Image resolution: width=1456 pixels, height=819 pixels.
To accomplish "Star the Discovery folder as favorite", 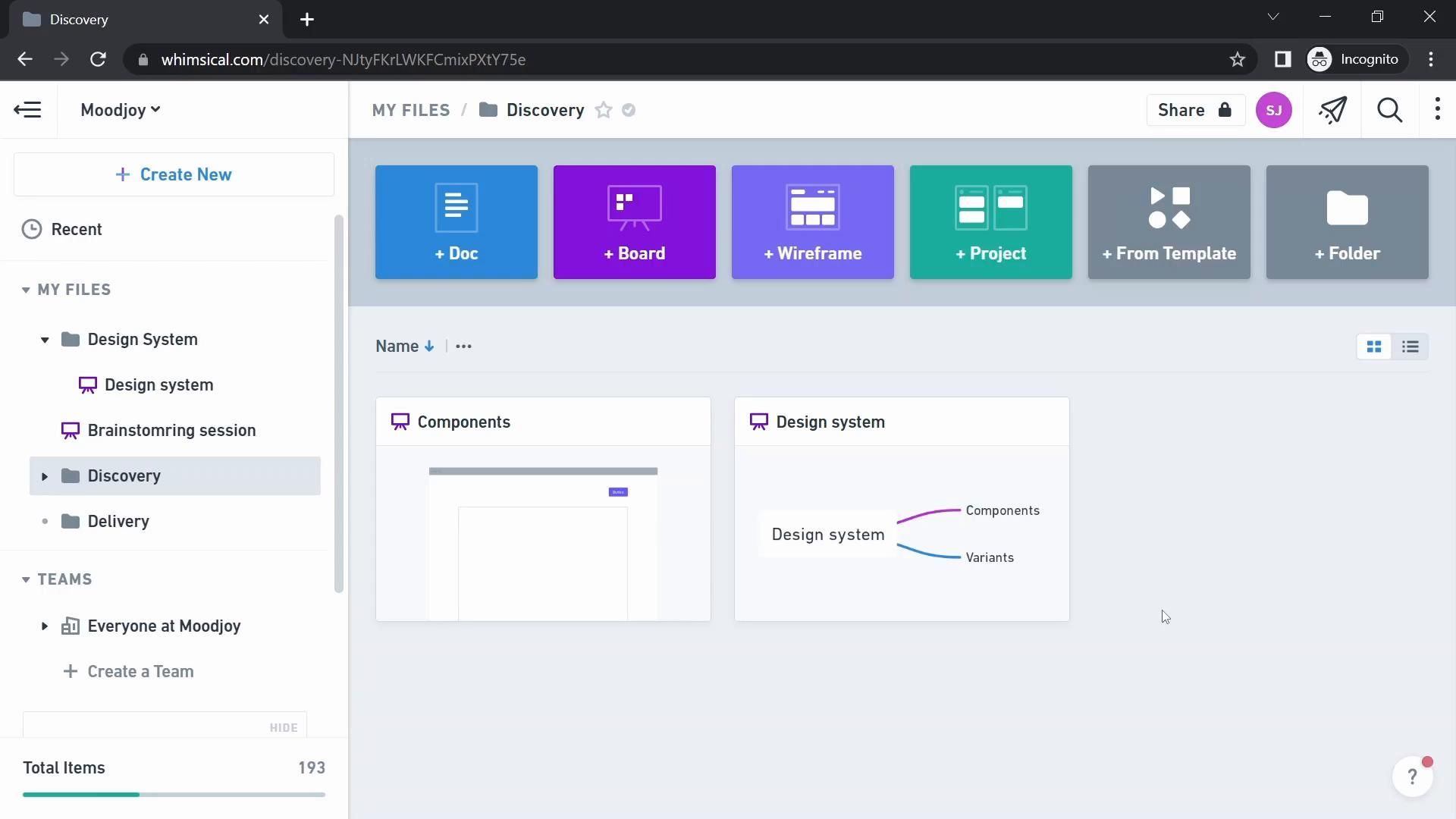I will coord(604,111).
